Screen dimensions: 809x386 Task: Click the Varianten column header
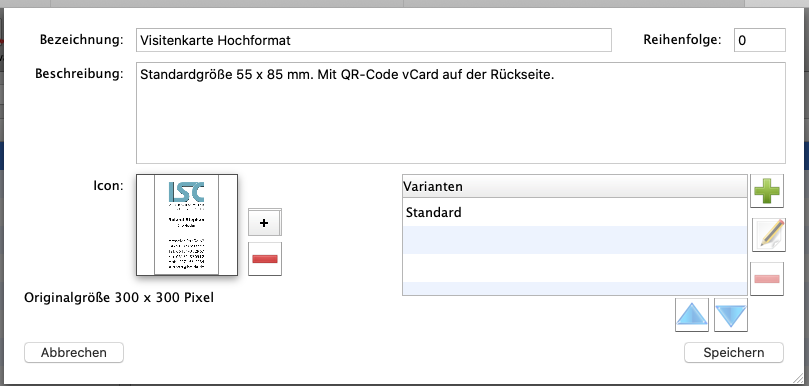[x=575, y=186]
